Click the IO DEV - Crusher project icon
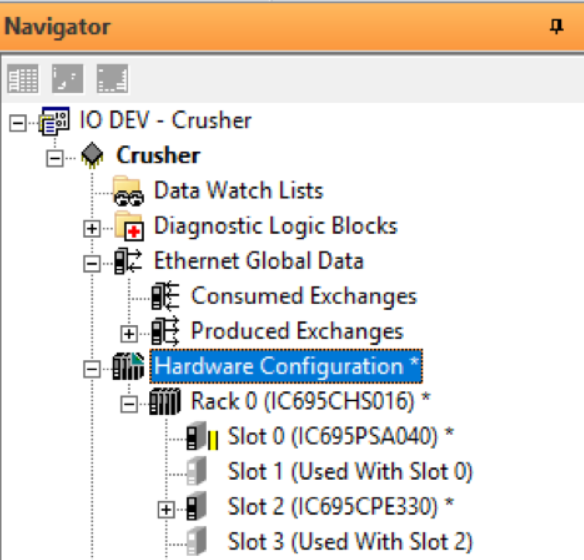 (54, 121)
